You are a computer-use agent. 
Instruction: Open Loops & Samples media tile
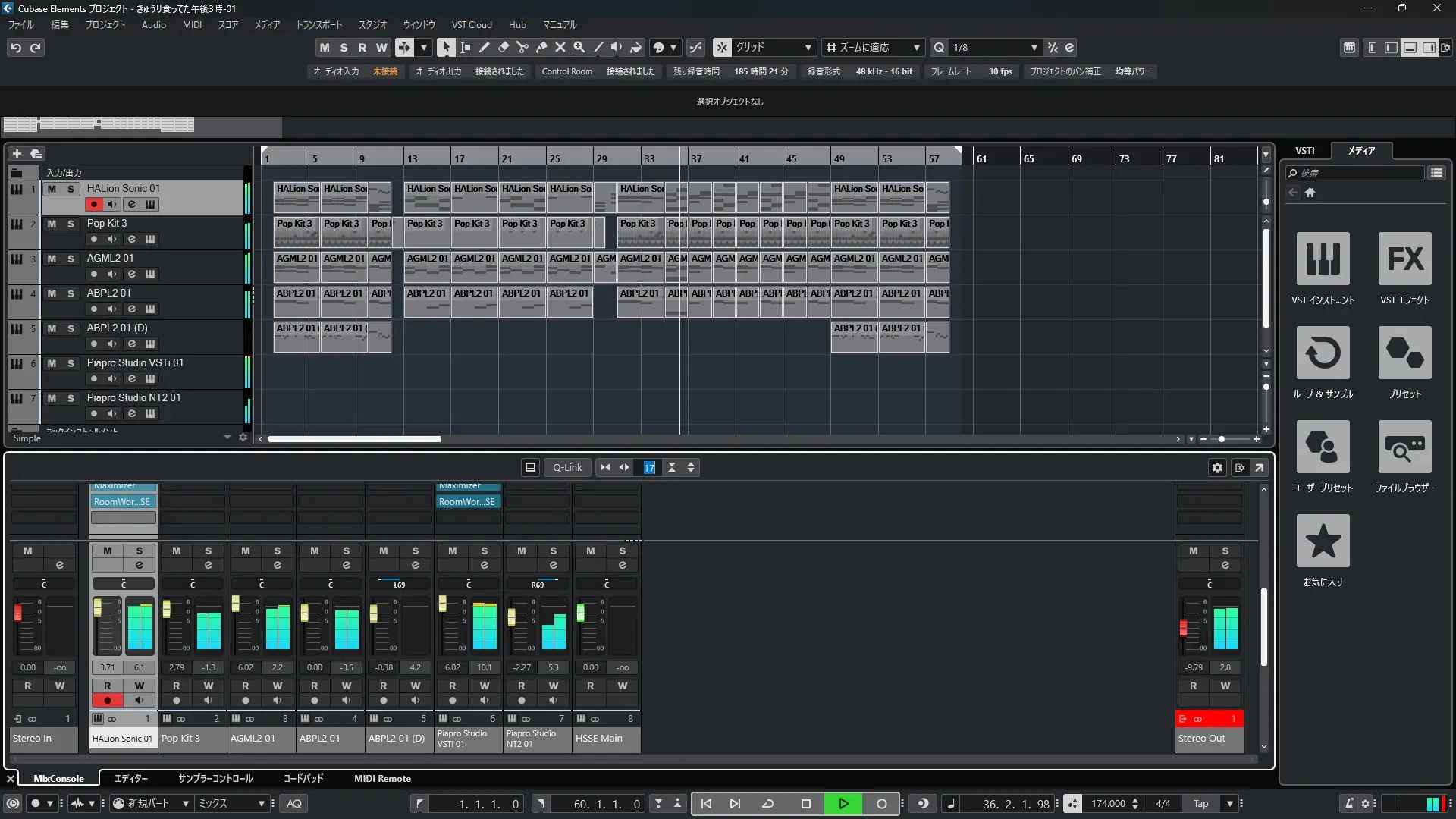1323,353
